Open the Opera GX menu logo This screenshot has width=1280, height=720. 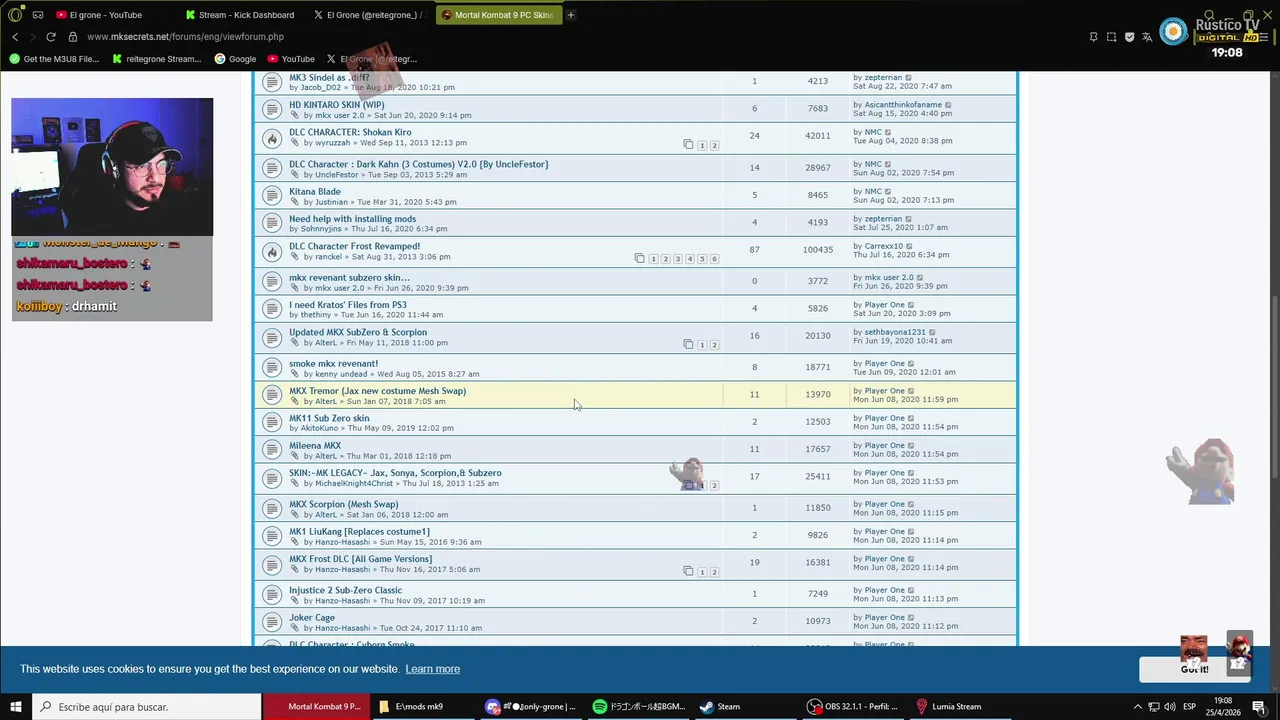(15, 15)
